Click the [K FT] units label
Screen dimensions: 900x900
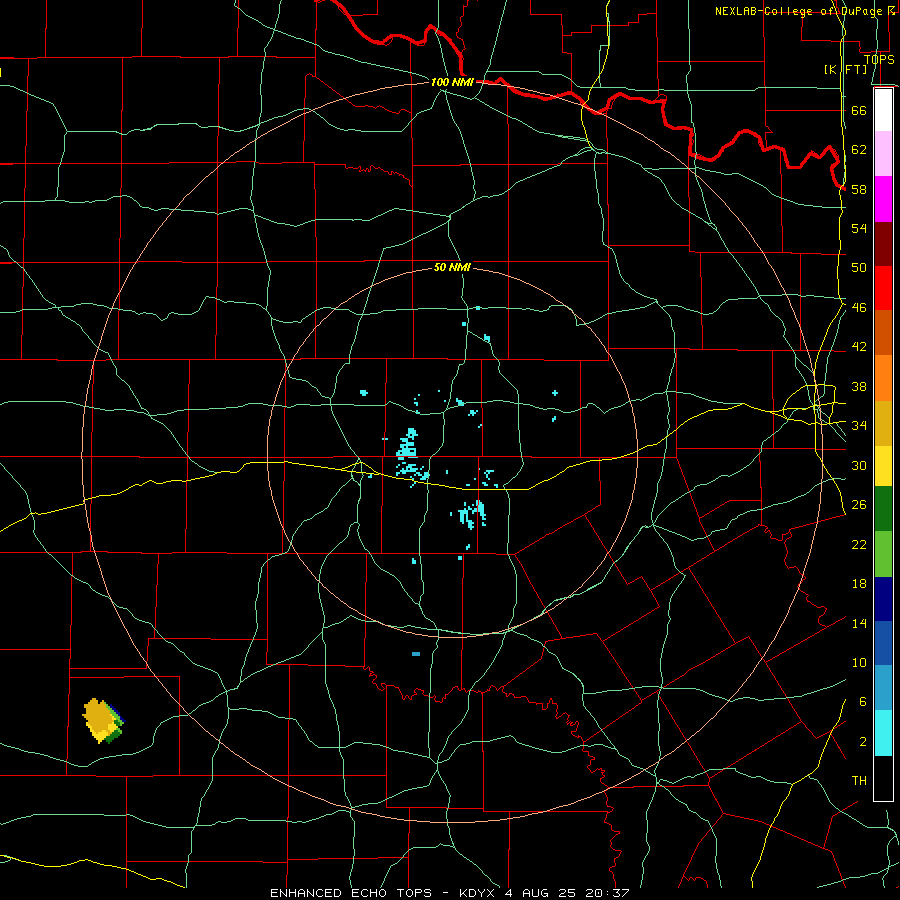845,69
